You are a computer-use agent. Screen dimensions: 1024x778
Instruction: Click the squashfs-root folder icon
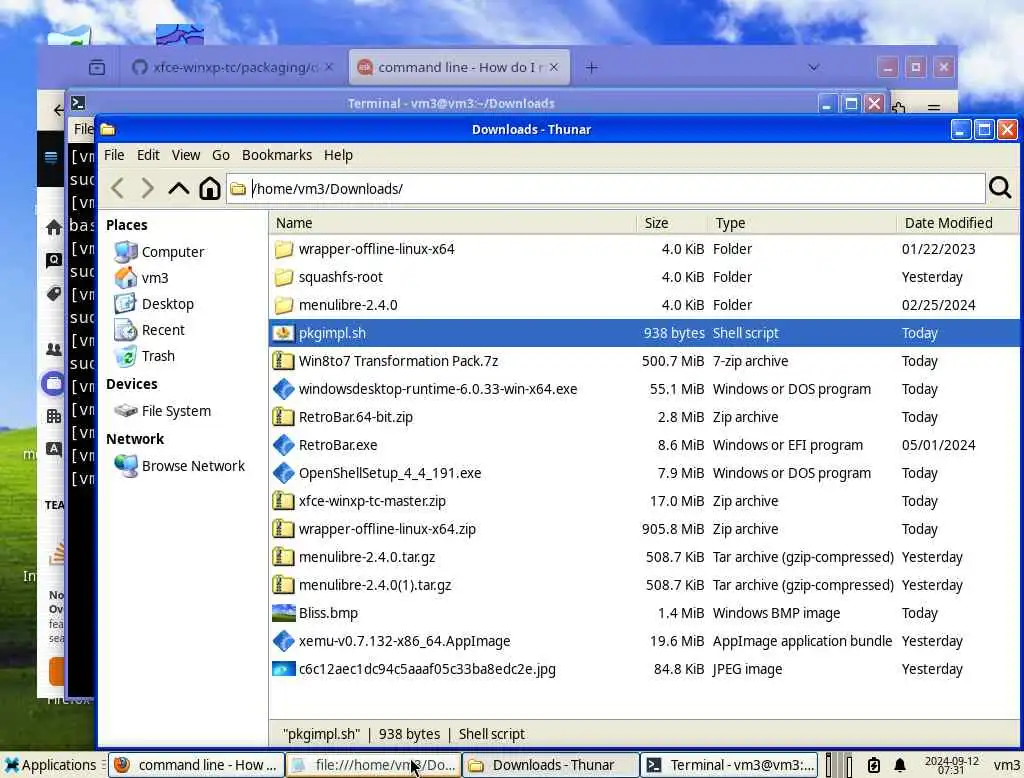283,278
